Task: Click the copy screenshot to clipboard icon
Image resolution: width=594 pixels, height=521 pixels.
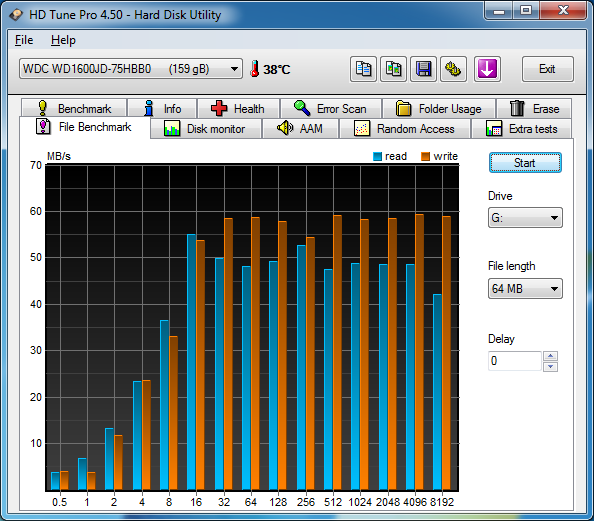Action: [x=393, y=69]
